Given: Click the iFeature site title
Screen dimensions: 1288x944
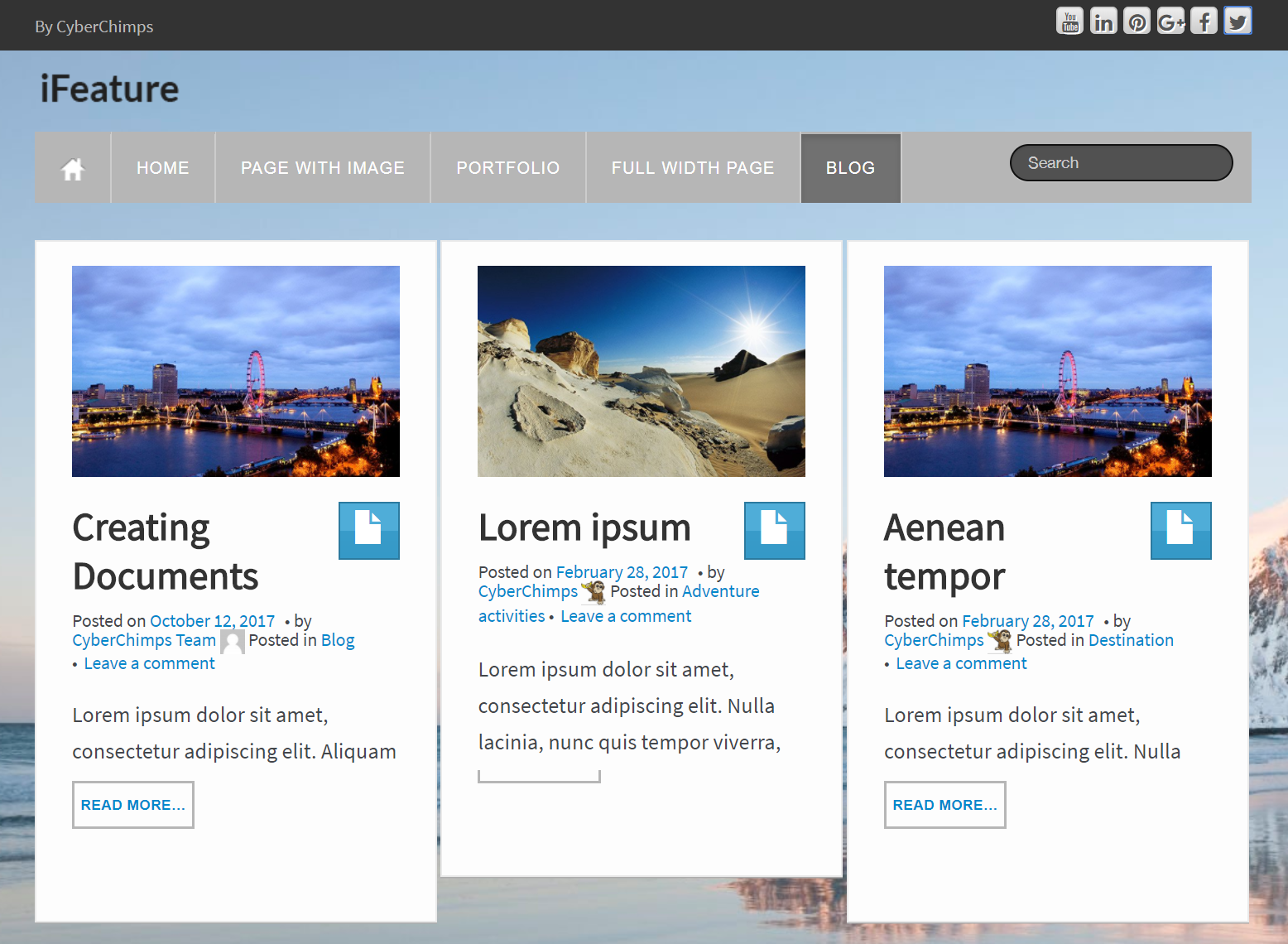Looking at the screenshot, I should (109, 89).
